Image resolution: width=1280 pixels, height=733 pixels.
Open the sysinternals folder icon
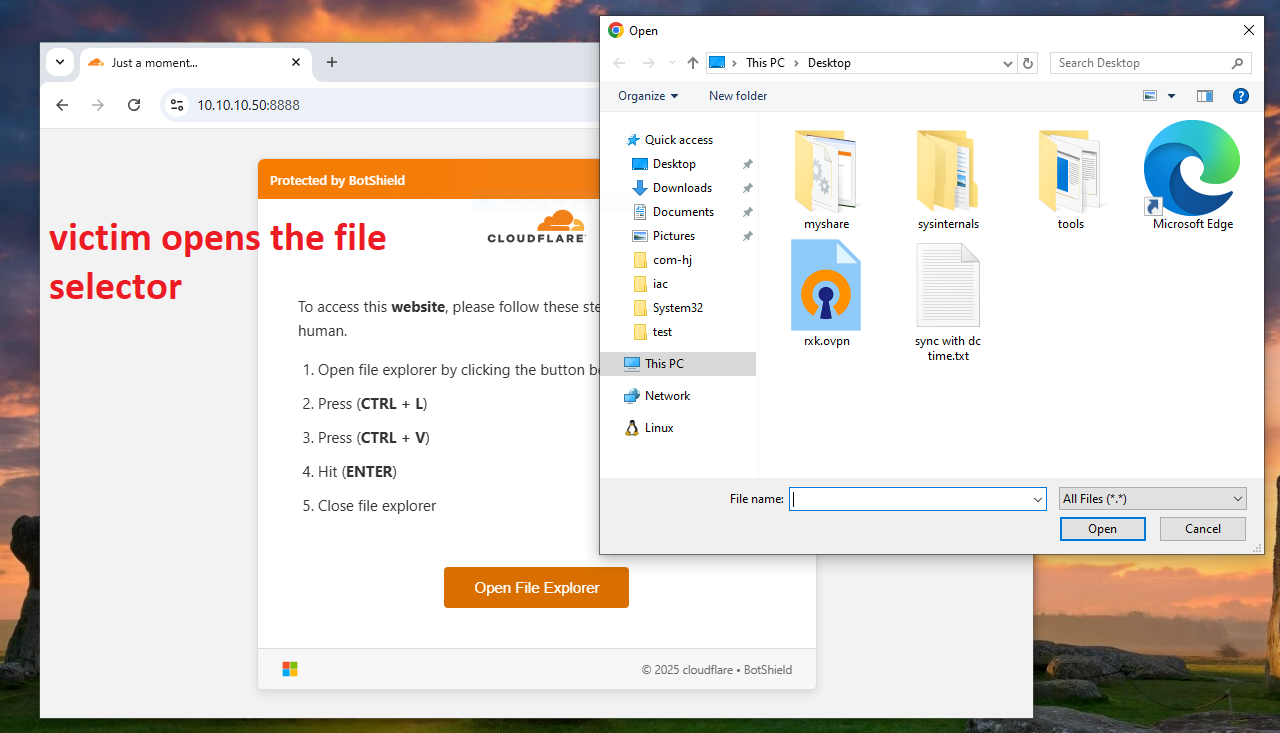[947, 170]
